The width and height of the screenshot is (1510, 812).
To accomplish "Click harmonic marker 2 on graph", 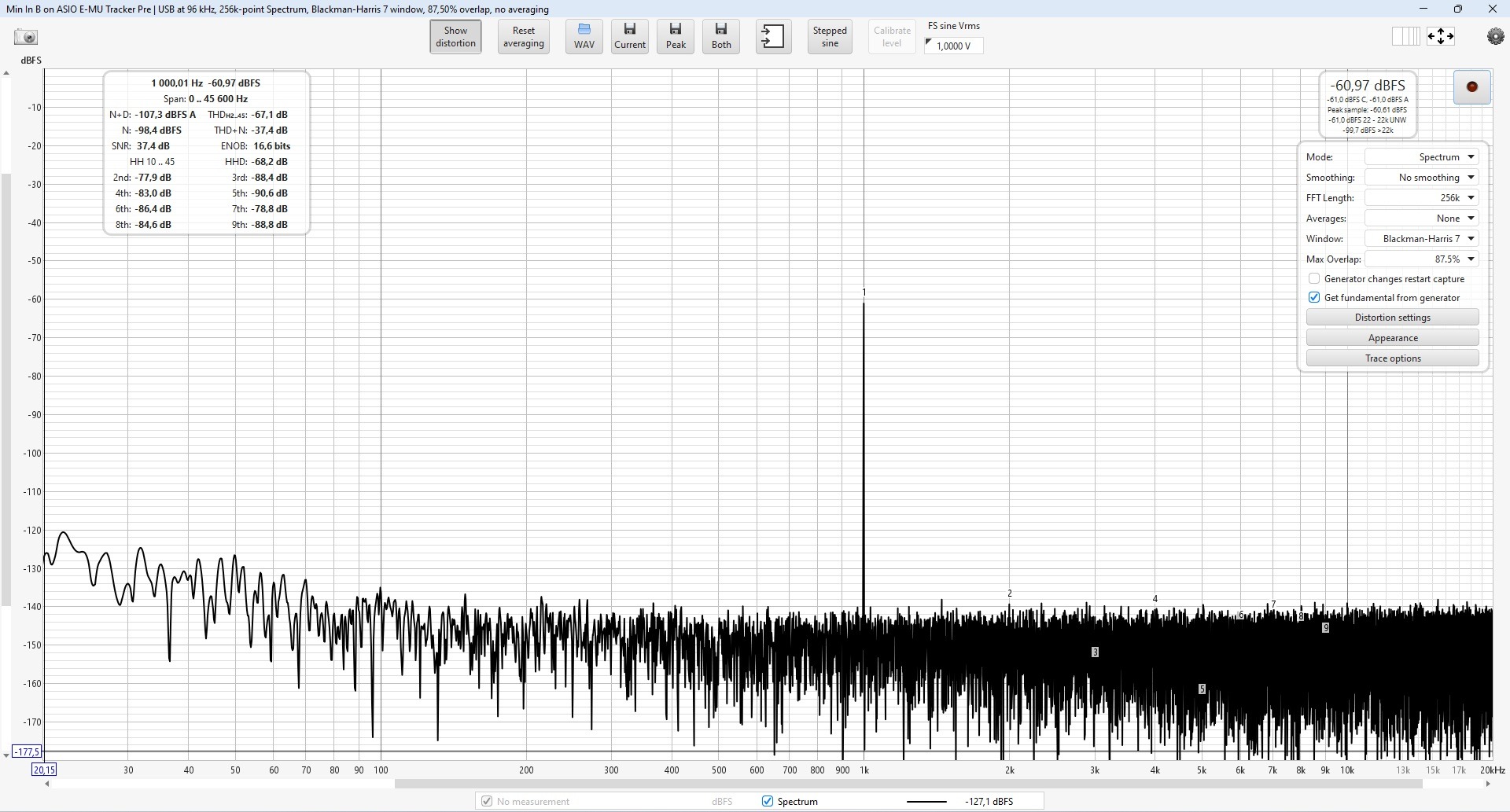I will (x=1010, y=593).
